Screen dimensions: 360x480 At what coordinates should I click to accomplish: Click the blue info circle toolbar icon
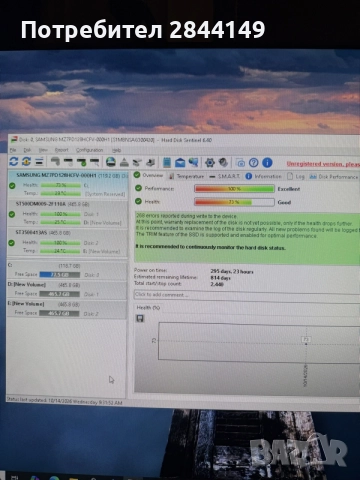pos(267,163)
